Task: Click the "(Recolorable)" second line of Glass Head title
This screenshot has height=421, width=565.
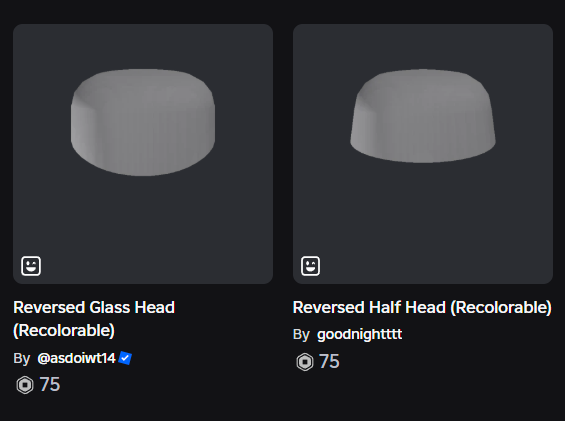Action: pos(64,331)
